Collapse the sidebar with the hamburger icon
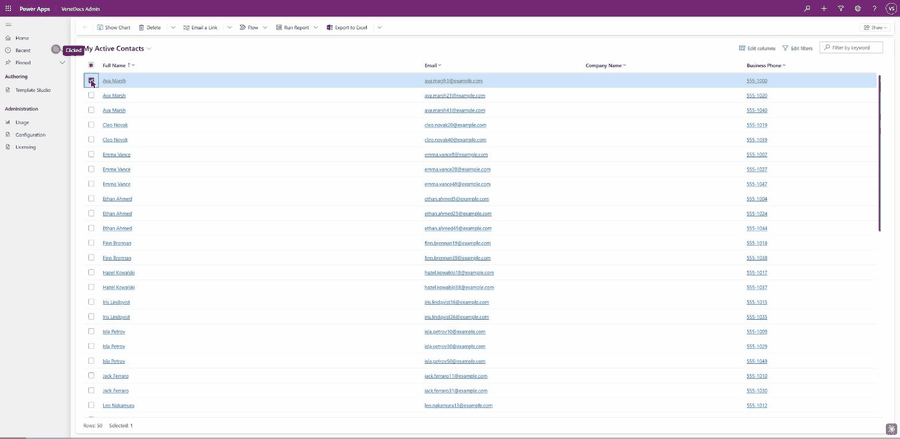This screenshot has width=900, height=439. click(x=8, y=25)
